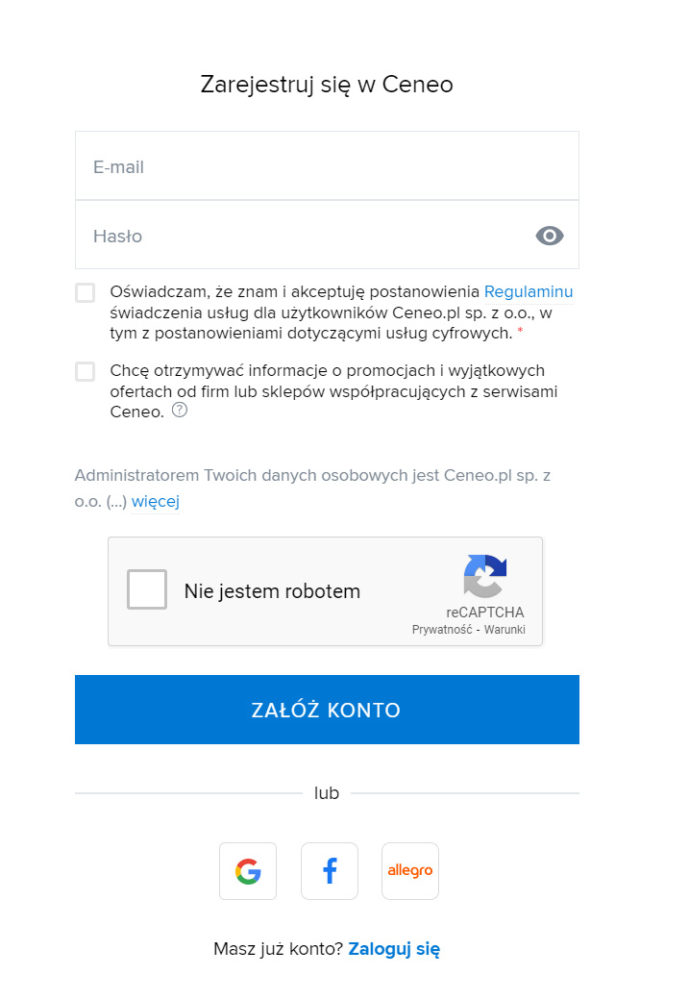The height and width of the screenshot is (1000, 689).
Task: Accept the Regulamin terms checkbox
Action: tap(85, 293)
